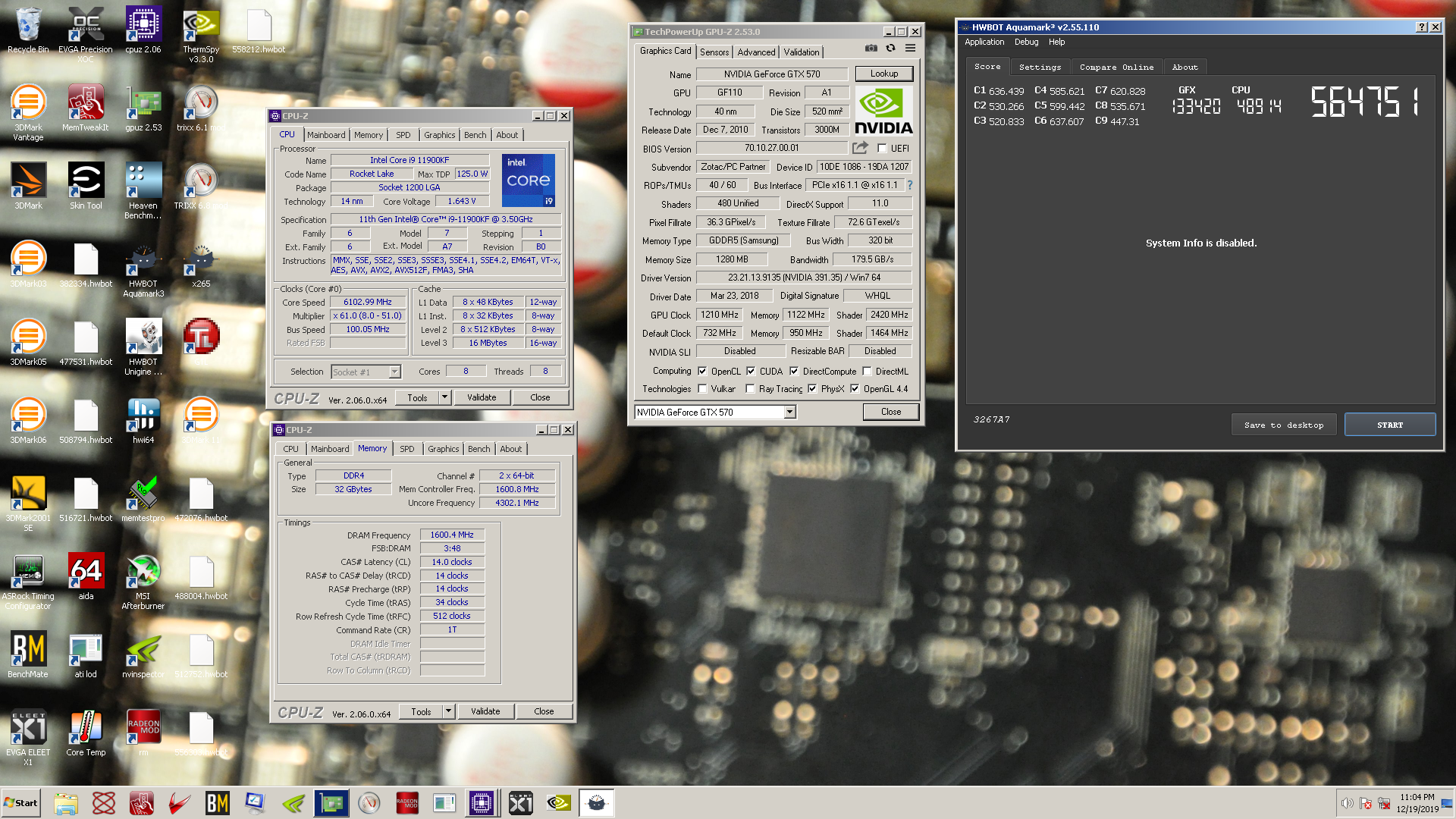The width and height of the screenshot is (1456, 819).
Task: Toggle the Vulkan checkbox
Action: pos(702,389)
